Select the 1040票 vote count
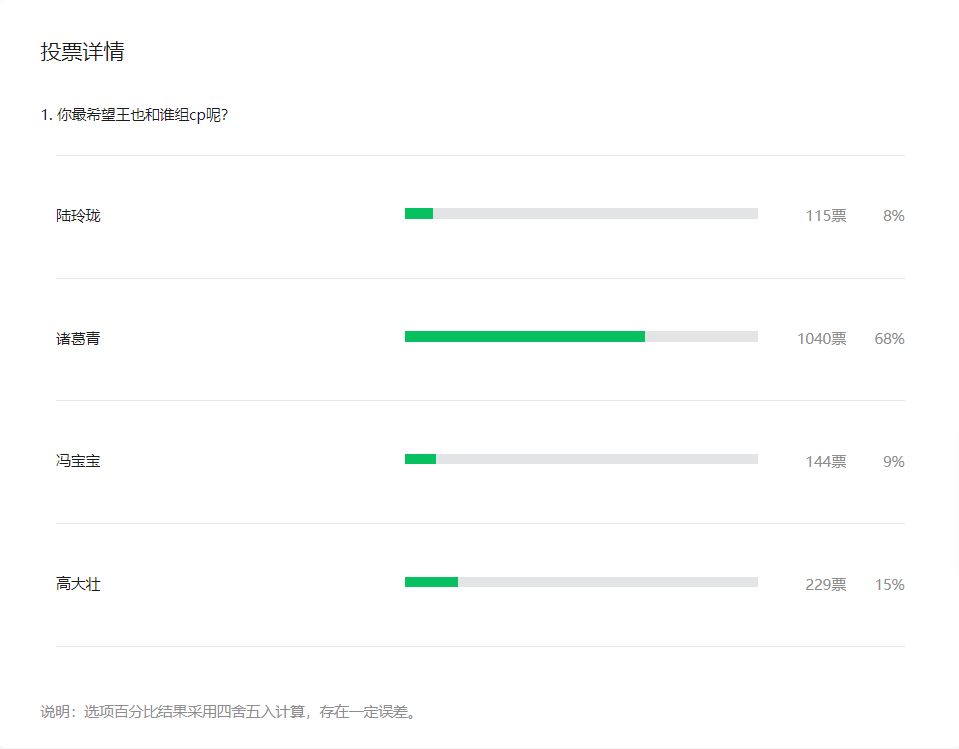The width and height of the screenshot is (959, 749). tap(821, 339)
